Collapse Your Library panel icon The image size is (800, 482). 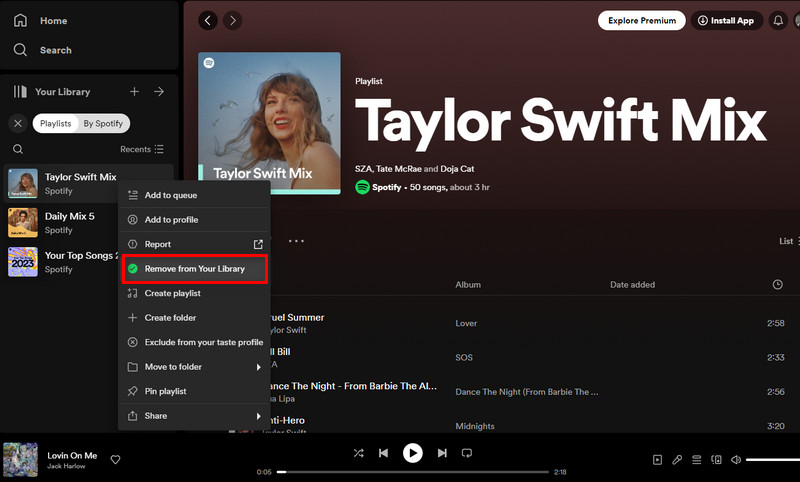pos(20,92)
